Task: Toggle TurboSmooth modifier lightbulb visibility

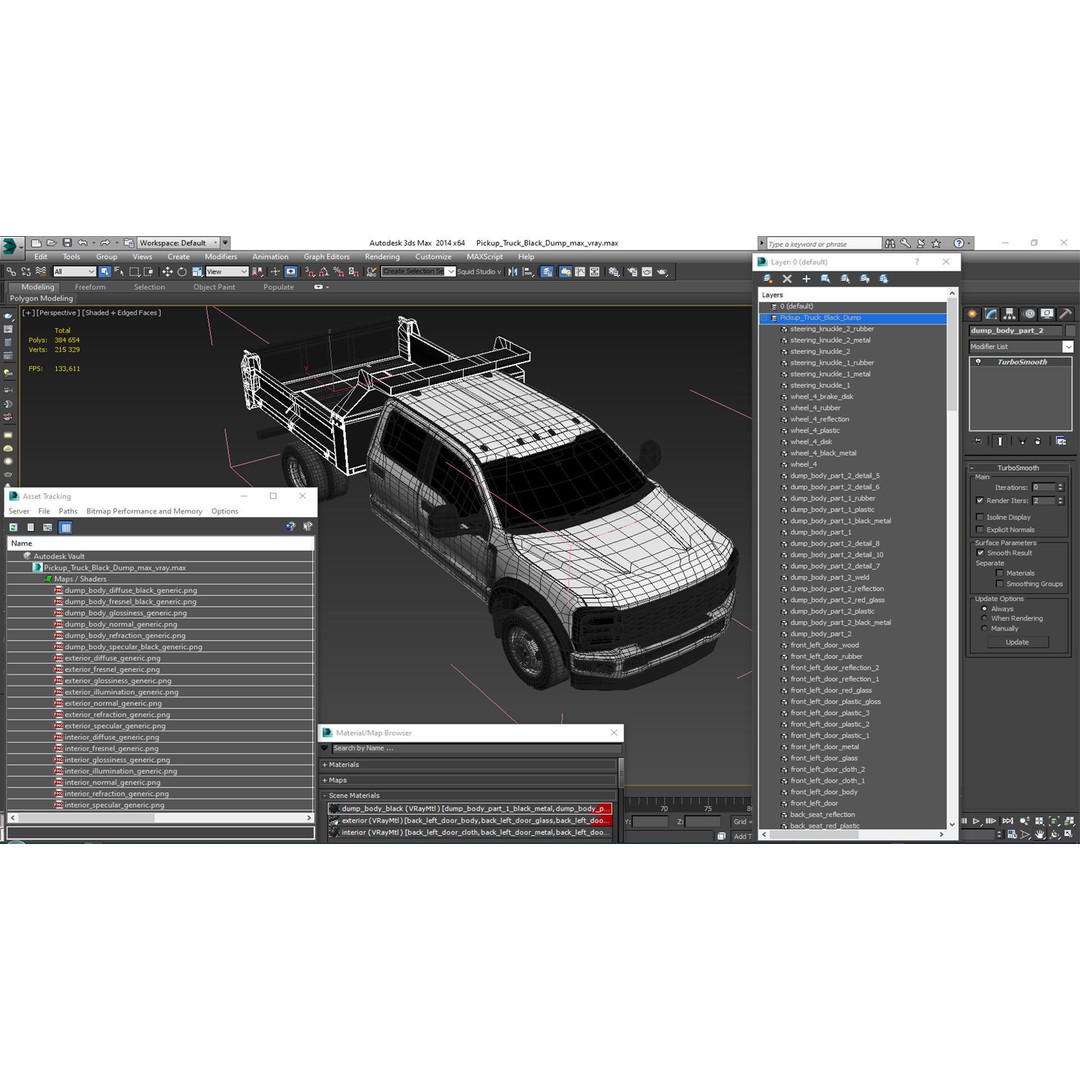Action: (978, 362)
